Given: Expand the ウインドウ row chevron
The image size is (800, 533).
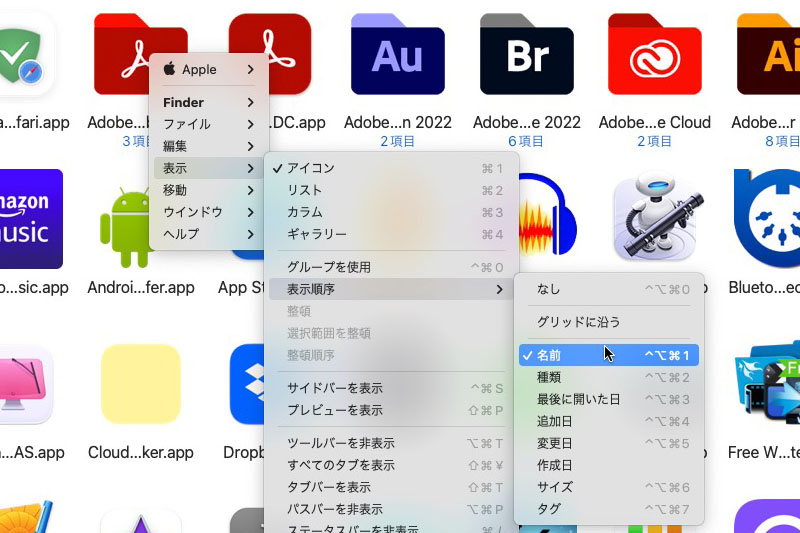Looking at the screenshot, I should pyautogui.click(x=251, y=212).
